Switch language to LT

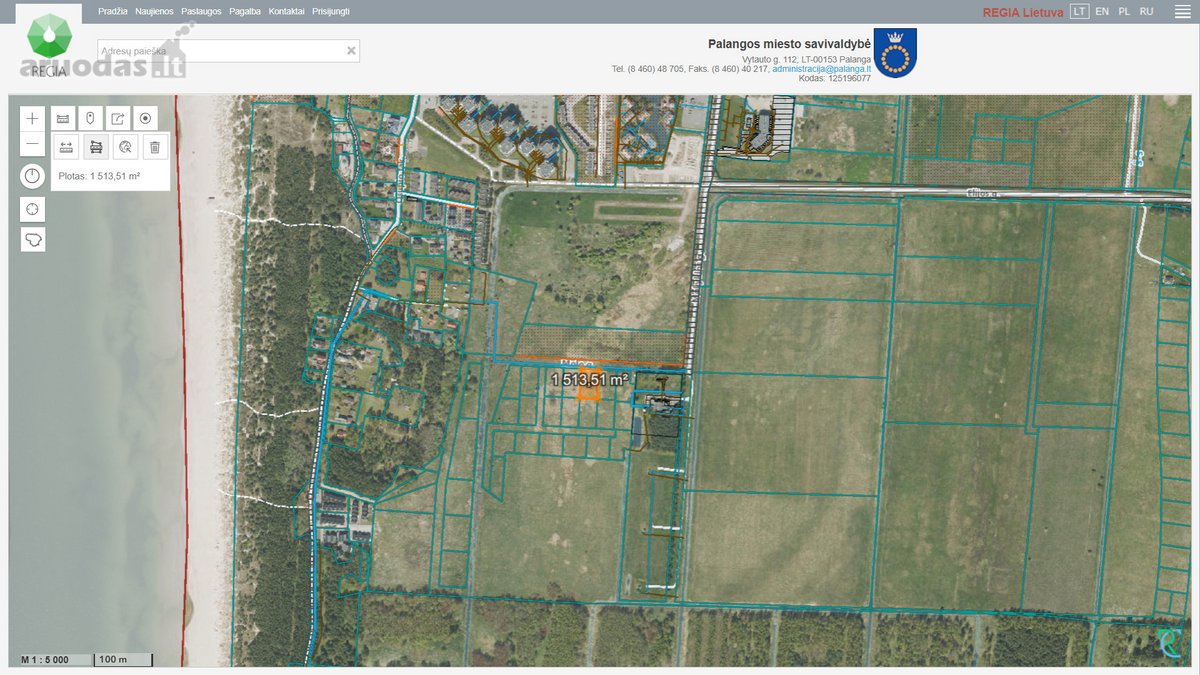pos(1079,11)
